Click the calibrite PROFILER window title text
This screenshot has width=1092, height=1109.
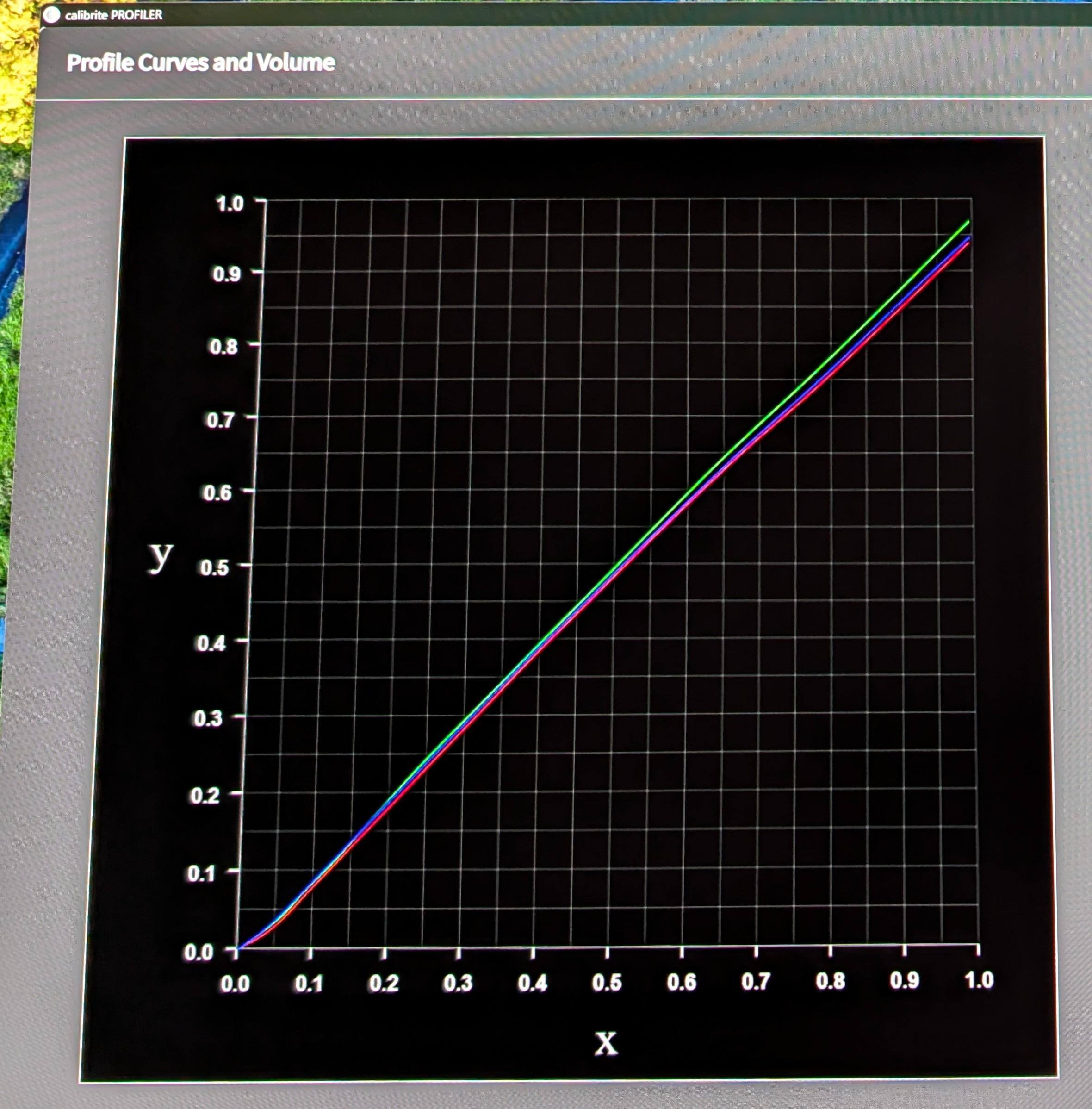[x=113, y=15]
